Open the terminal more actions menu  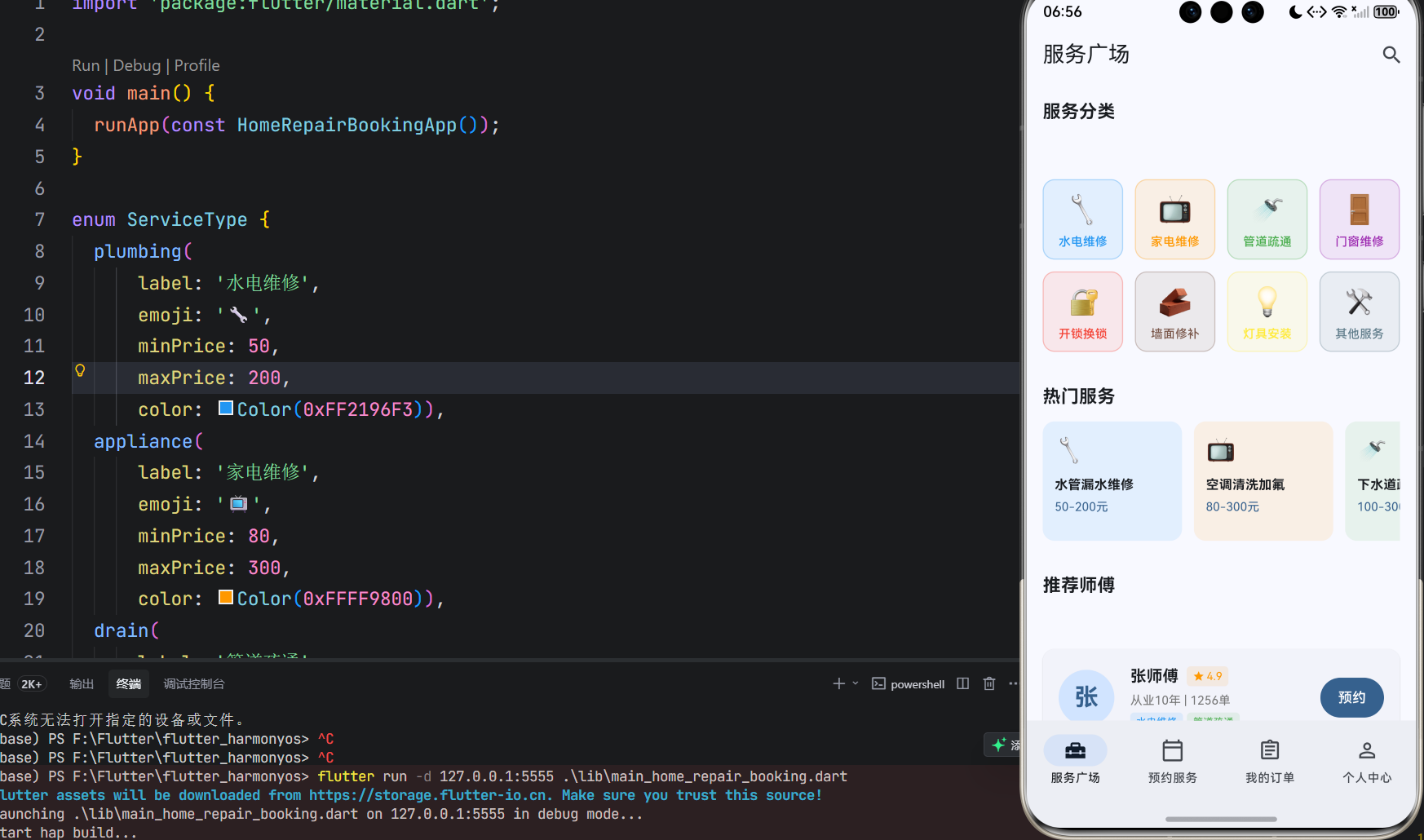1013,683
